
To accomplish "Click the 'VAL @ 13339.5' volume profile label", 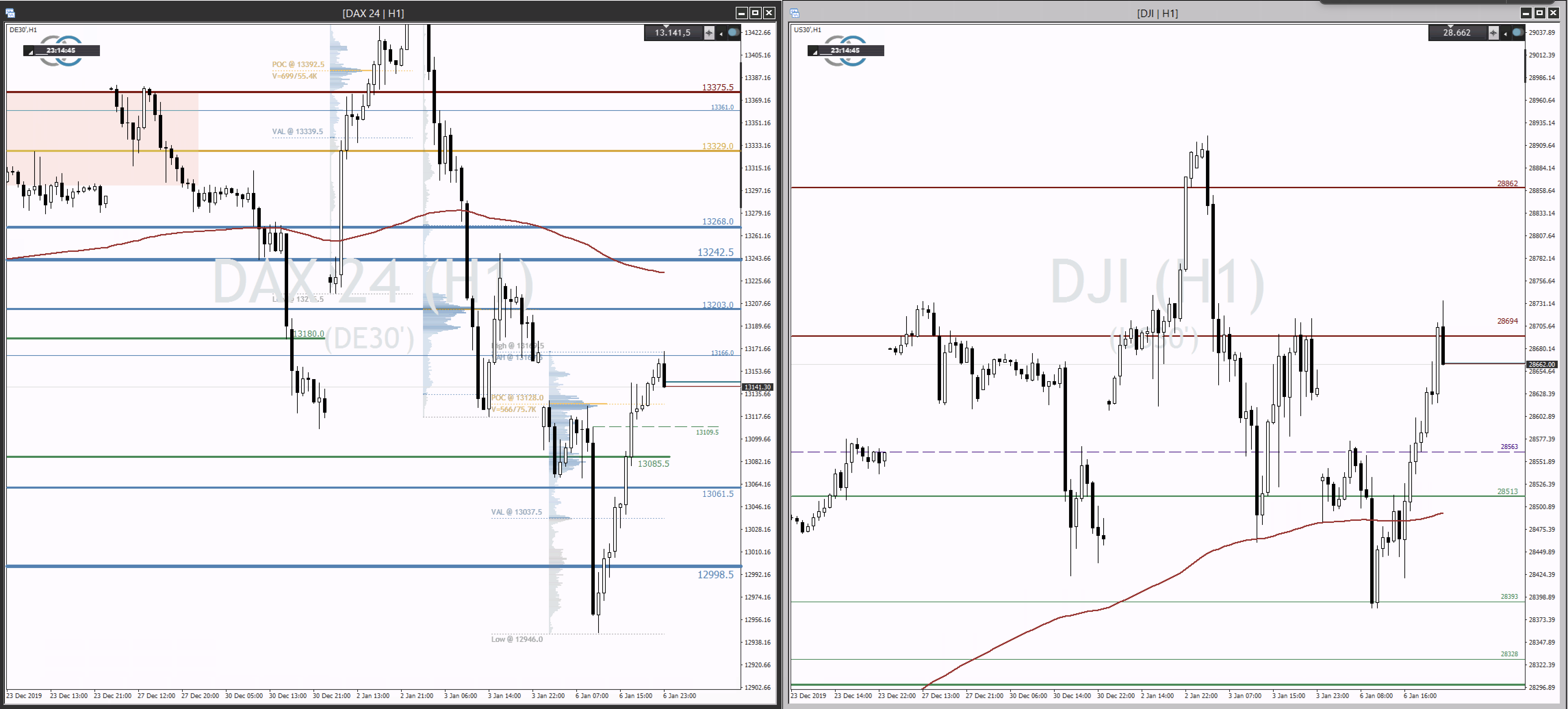I will [297, 131].
